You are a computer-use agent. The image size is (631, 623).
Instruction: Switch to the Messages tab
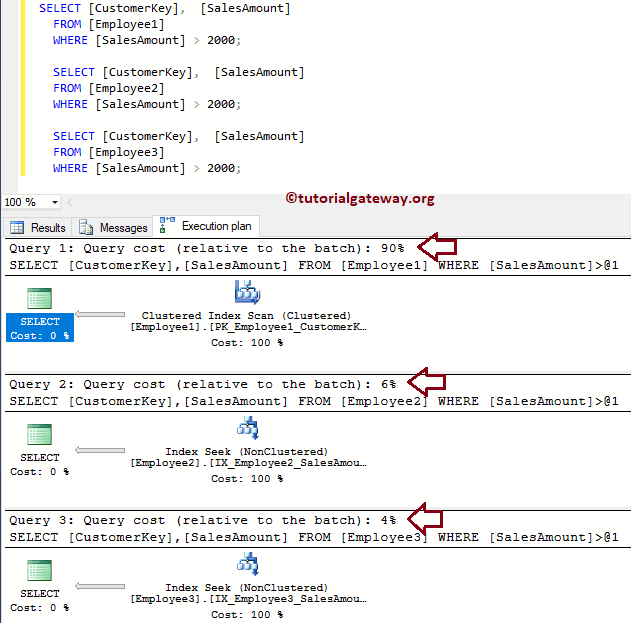[x=113, y=227]
